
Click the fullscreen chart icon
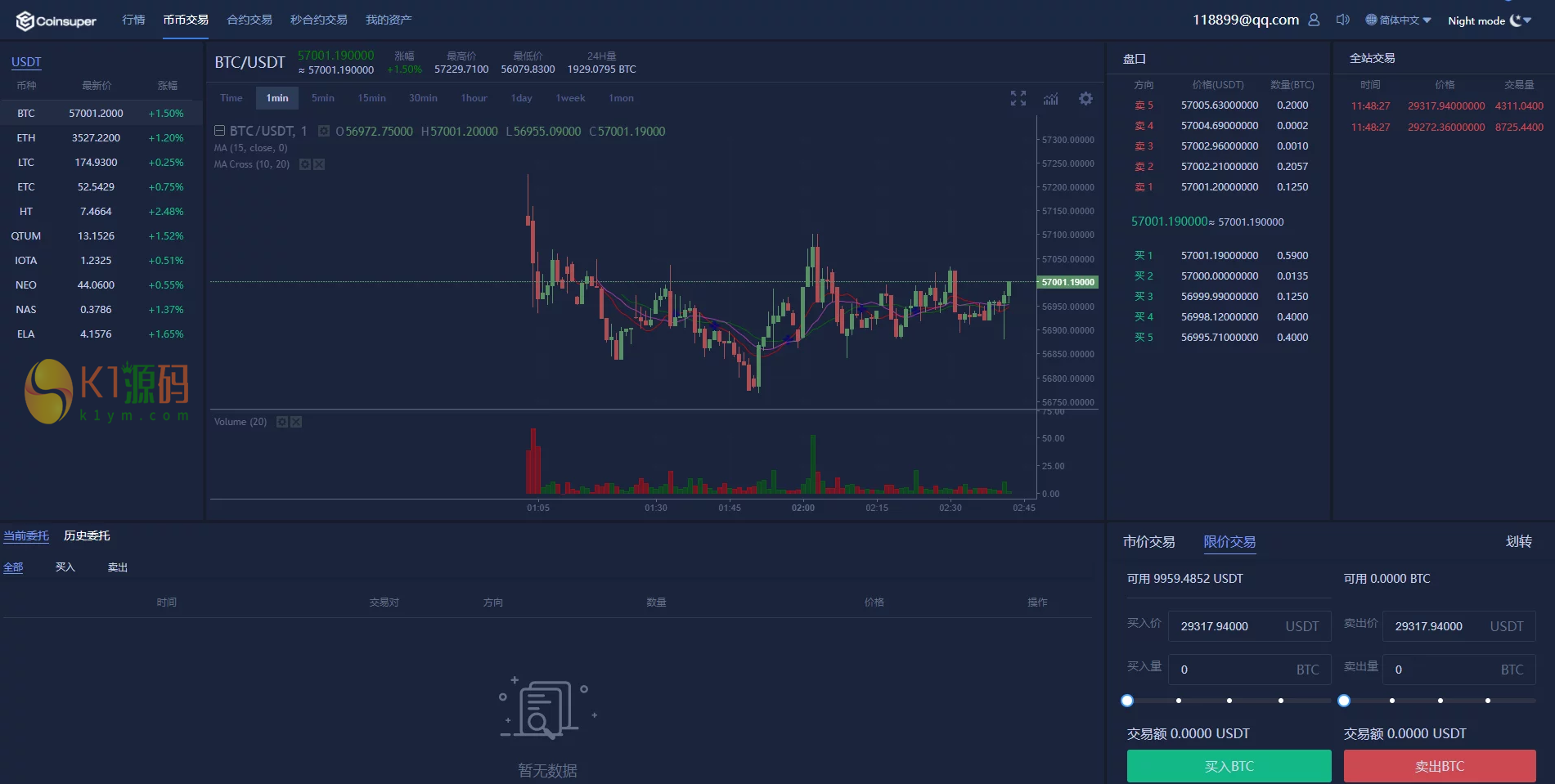coord(1018,98)
